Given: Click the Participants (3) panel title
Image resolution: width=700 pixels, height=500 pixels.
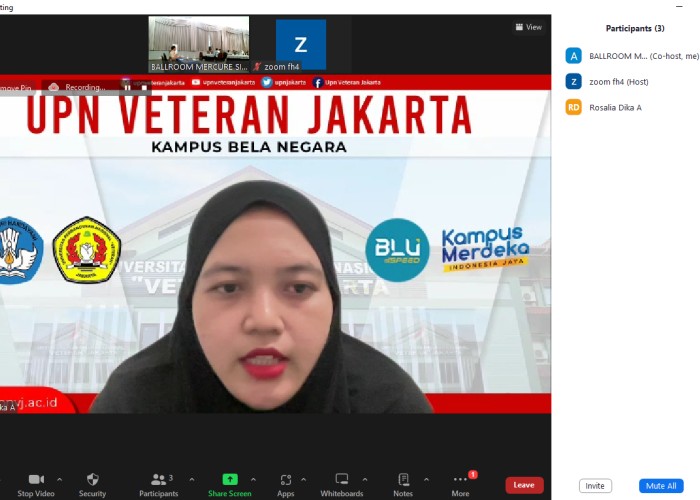Looking at the screenshot, I should (x=635, y=29).
